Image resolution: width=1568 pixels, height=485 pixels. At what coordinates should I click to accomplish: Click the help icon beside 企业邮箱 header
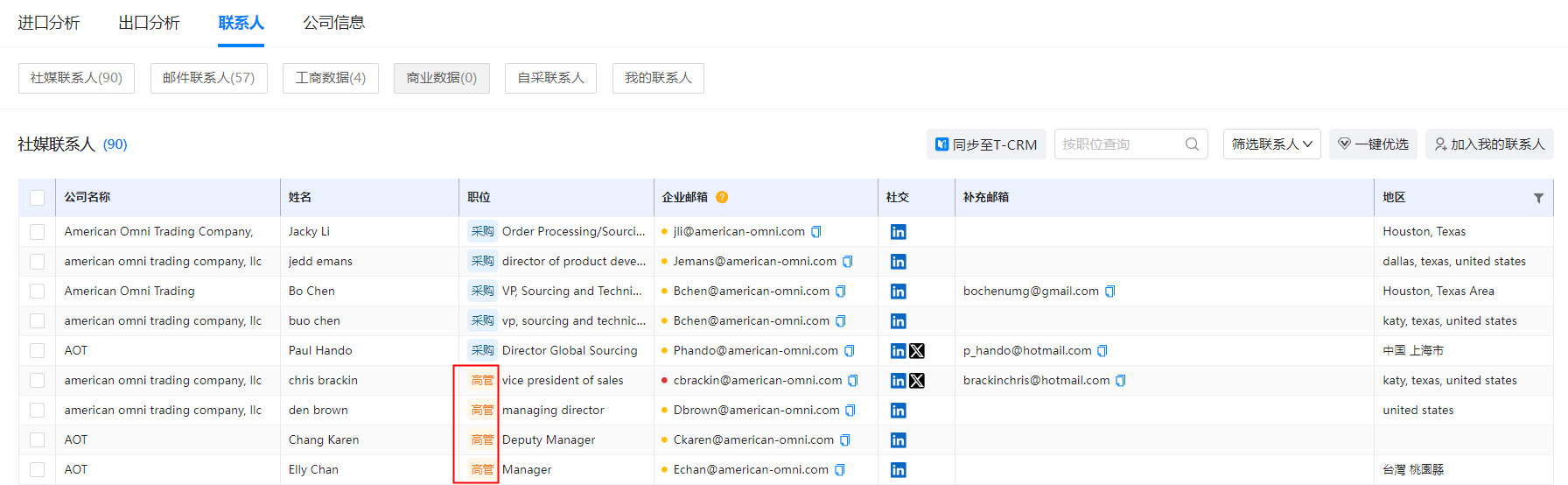(722, 198)
